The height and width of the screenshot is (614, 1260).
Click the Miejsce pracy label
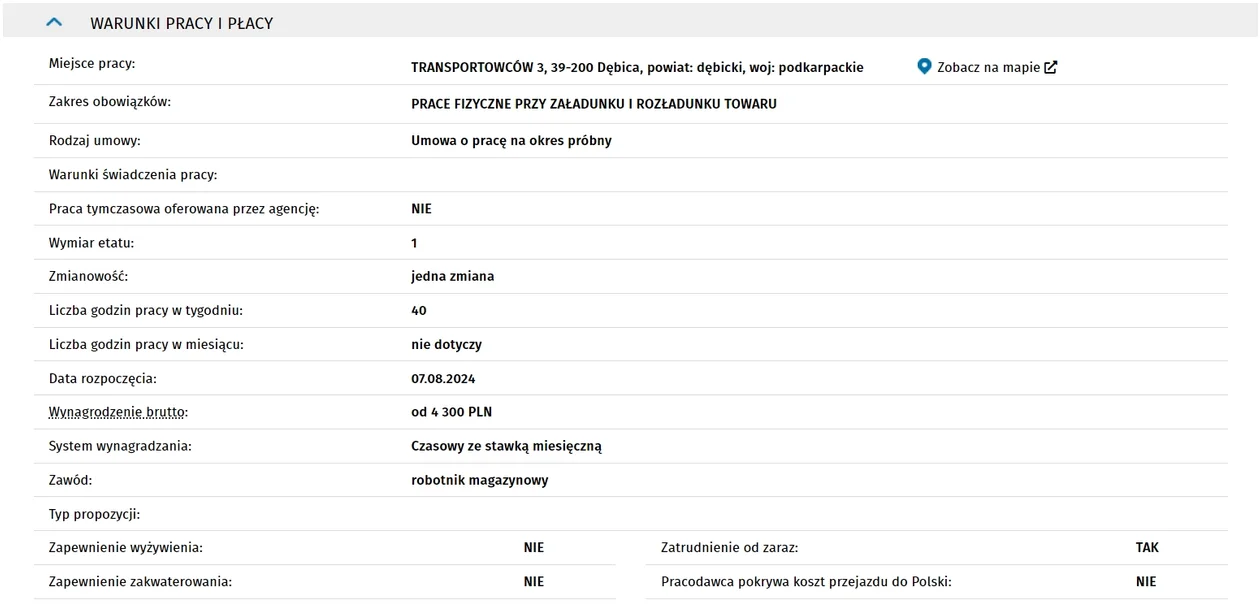coord(92,64)
